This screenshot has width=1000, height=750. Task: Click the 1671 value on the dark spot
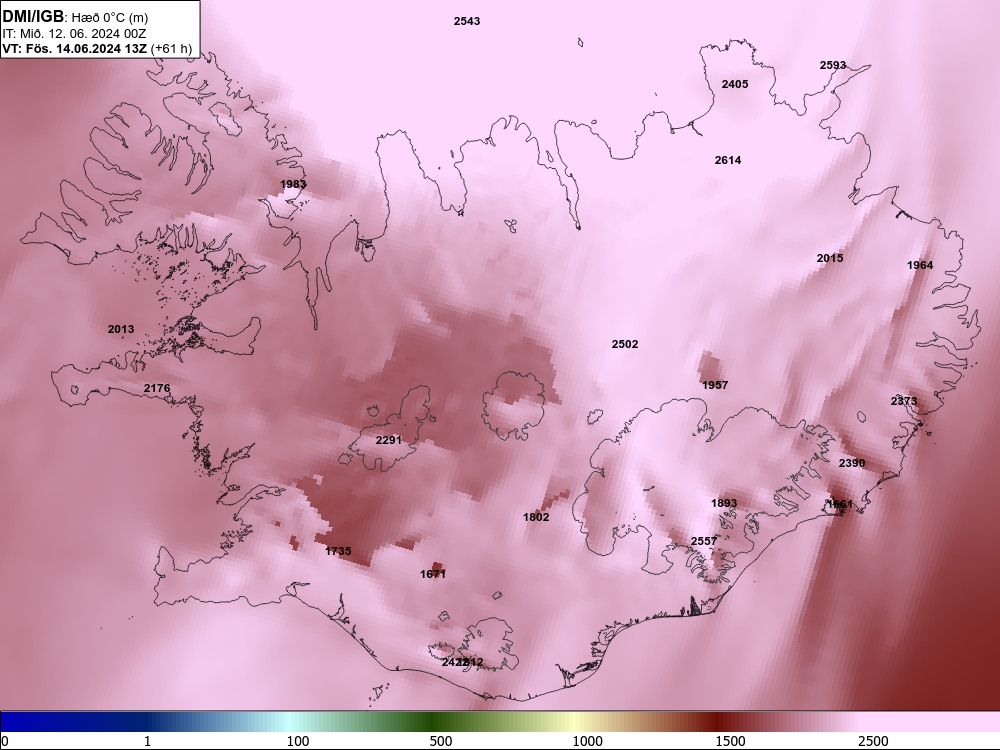coord(433,575)
